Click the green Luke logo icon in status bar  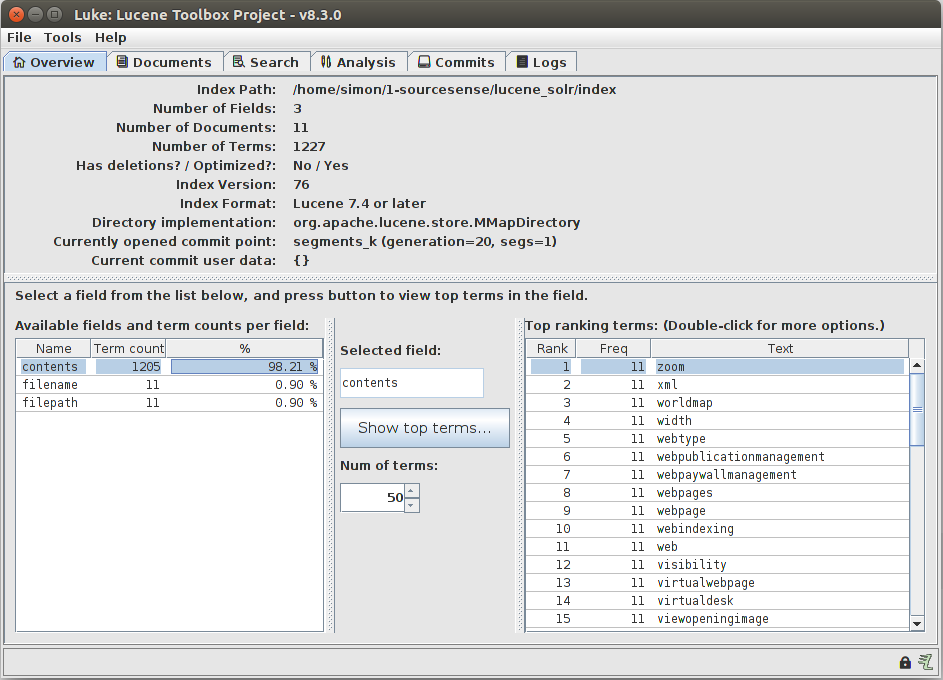coord(925,662)
